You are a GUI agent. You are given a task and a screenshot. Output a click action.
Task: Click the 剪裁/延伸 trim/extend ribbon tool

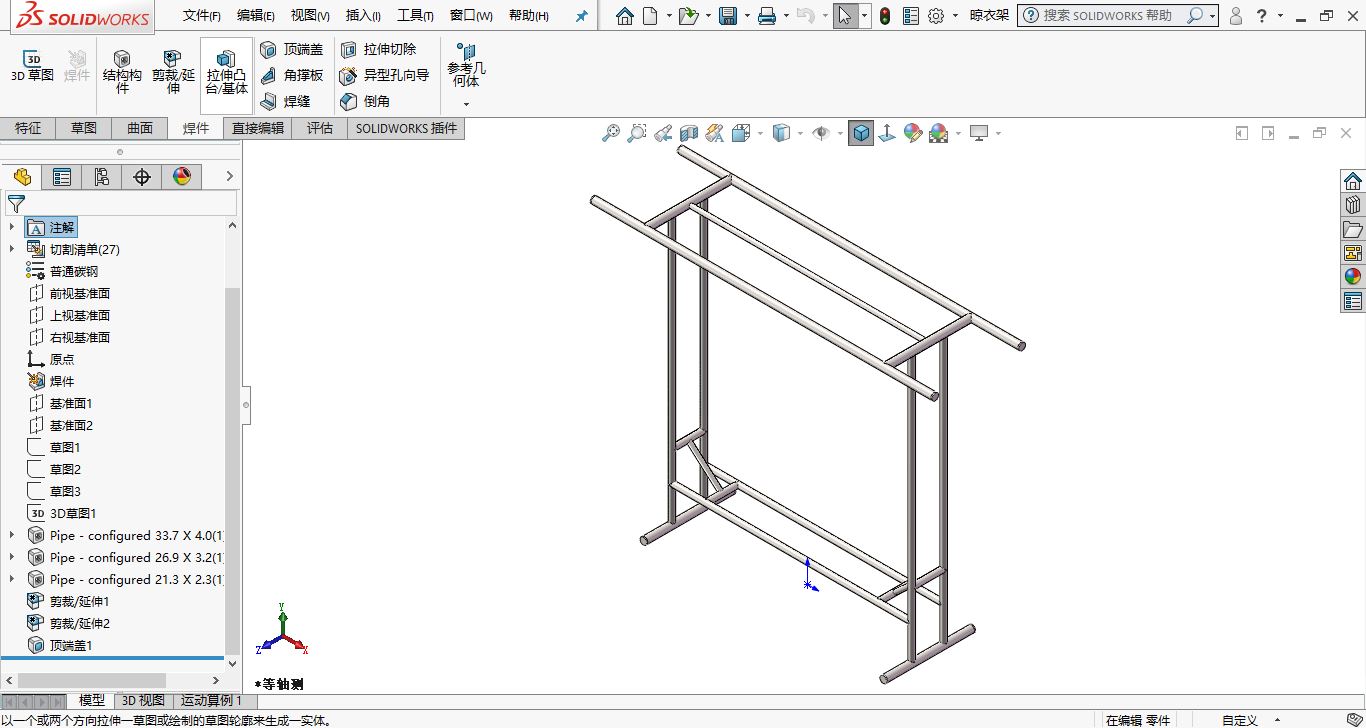(173, 72)
